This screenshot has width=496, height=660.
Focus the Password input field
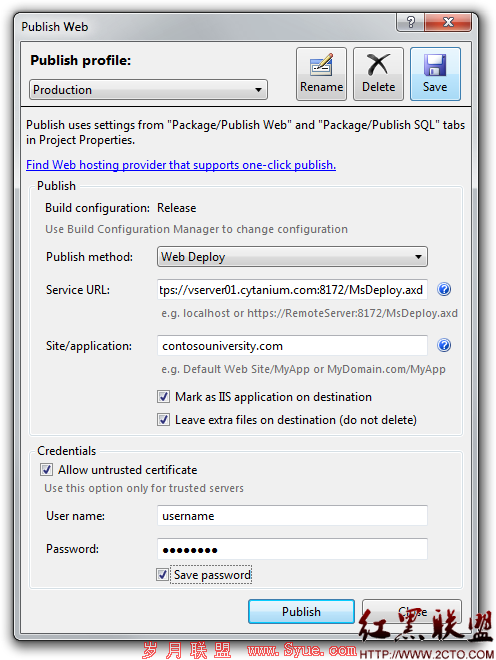coord(292,549)
